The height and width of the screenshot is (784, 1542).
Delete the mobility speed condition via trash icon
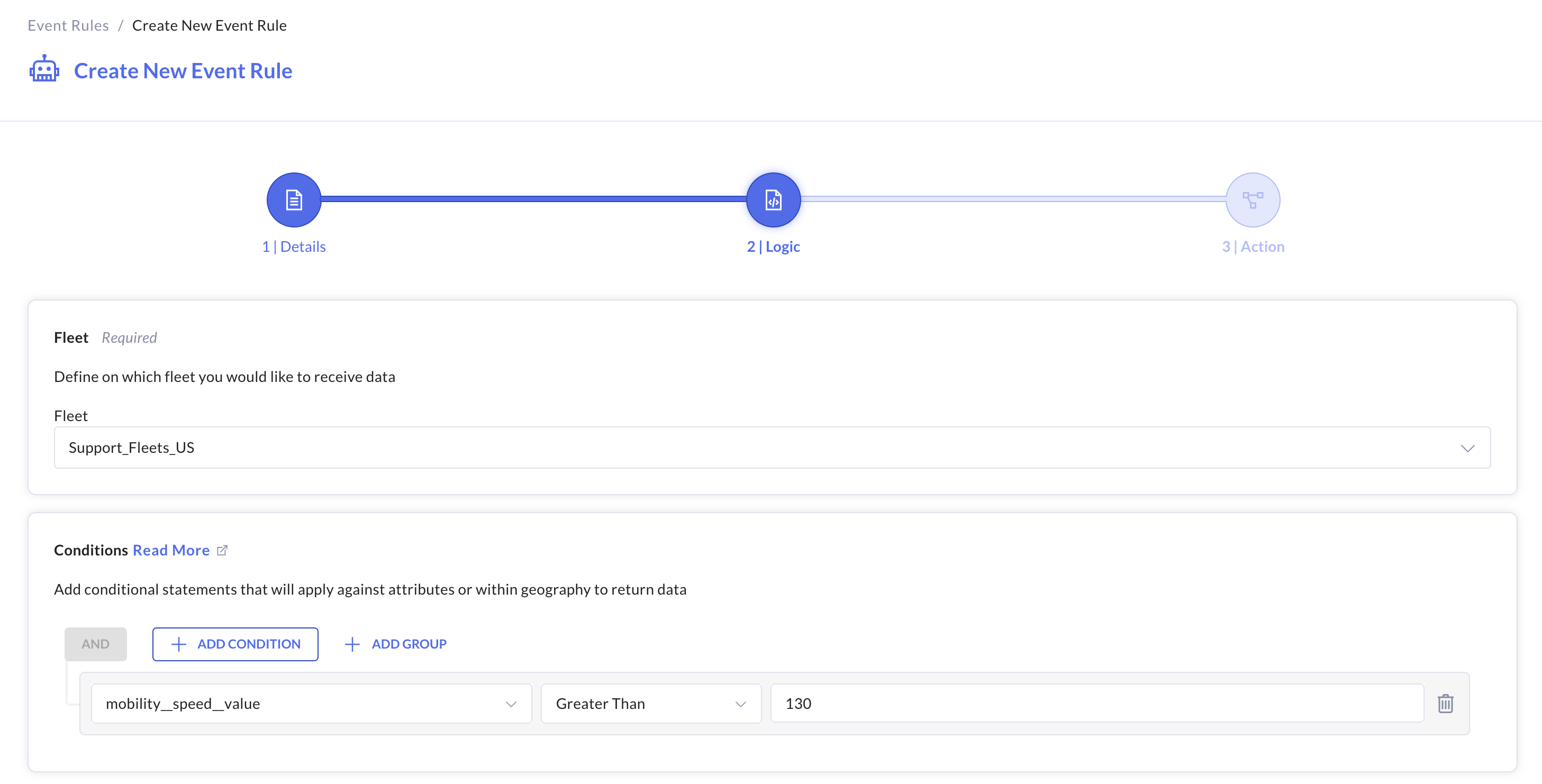(x=1445, y=703)
